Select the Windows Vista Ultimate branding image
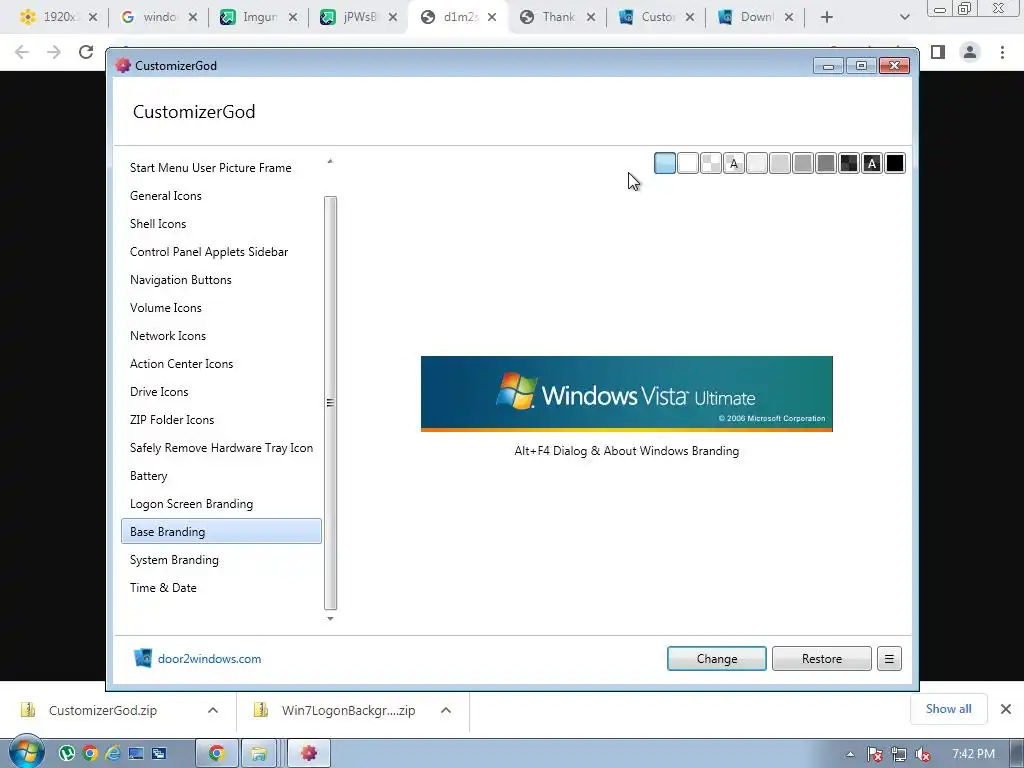The height and width of the screenshot is (768, 1024). 626,394
